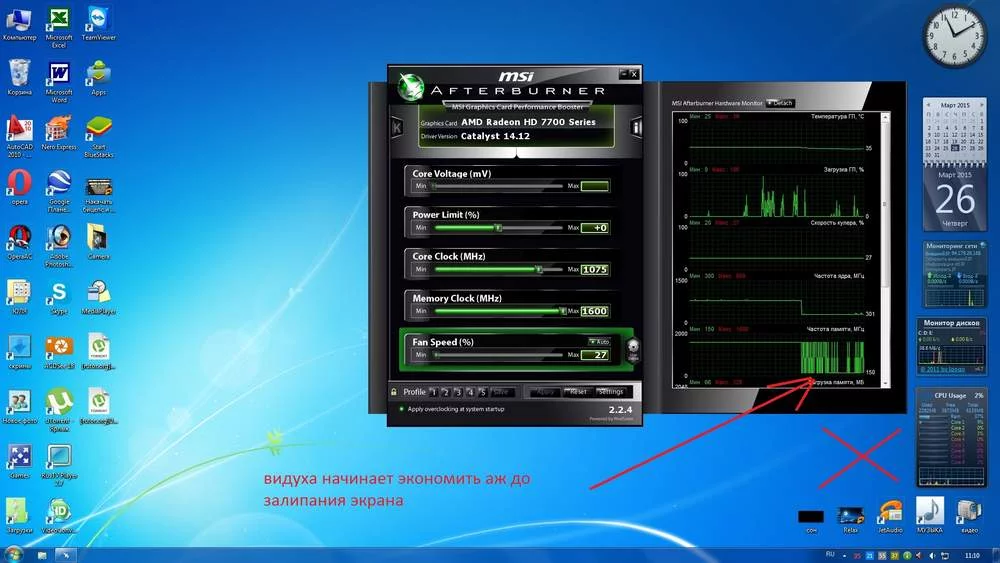Click the calendar gadget next month arrow
This screenshot has height=563, width=1000.
(982, 105)
